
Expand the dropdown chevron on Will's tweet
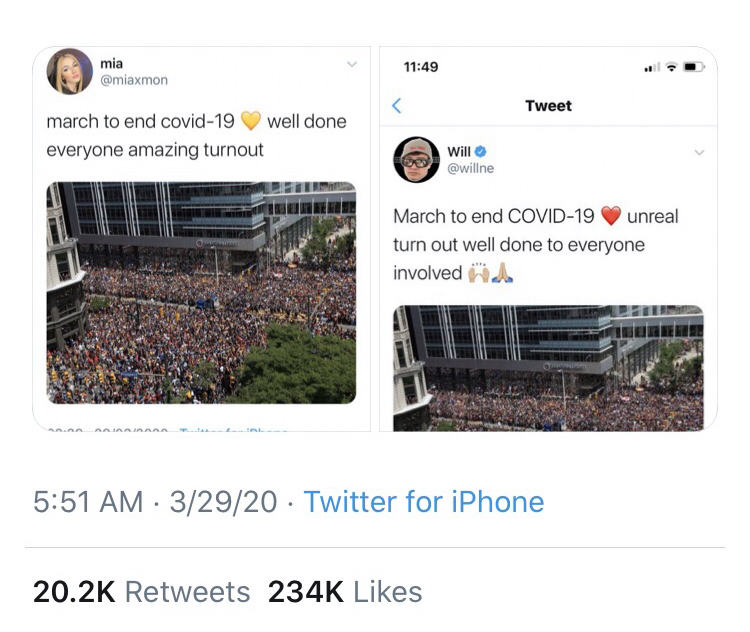click(x=698, y=153)
